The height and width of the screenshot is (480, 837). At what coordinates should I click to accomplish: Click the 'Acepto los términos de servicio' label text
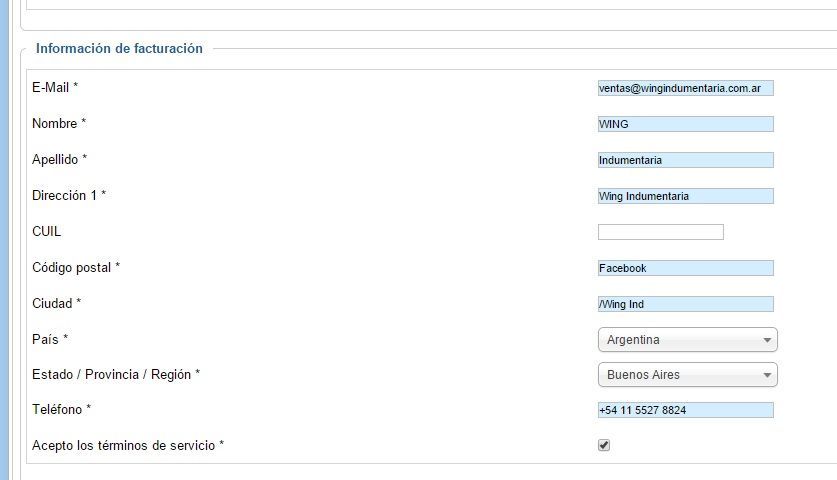pos(123,445)
